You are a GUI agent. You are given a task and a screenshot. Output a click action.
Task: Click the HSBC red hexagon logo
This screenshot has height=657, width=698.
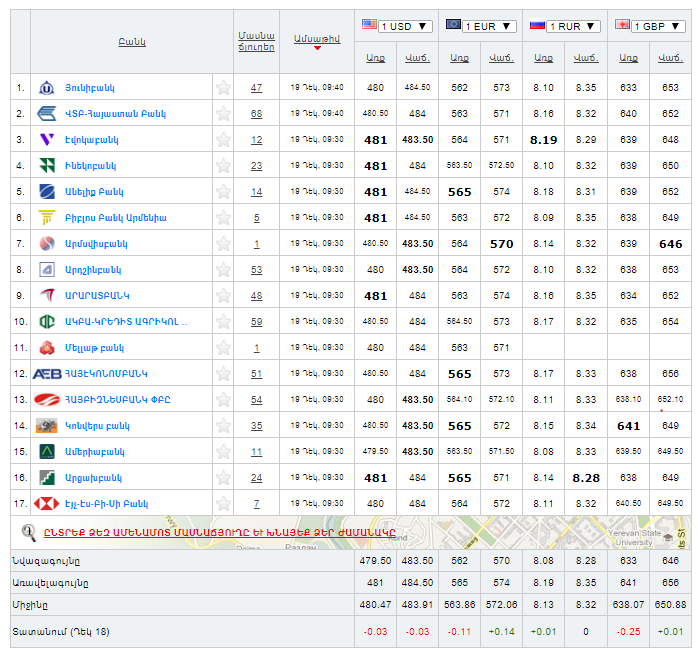pos(47,504)
